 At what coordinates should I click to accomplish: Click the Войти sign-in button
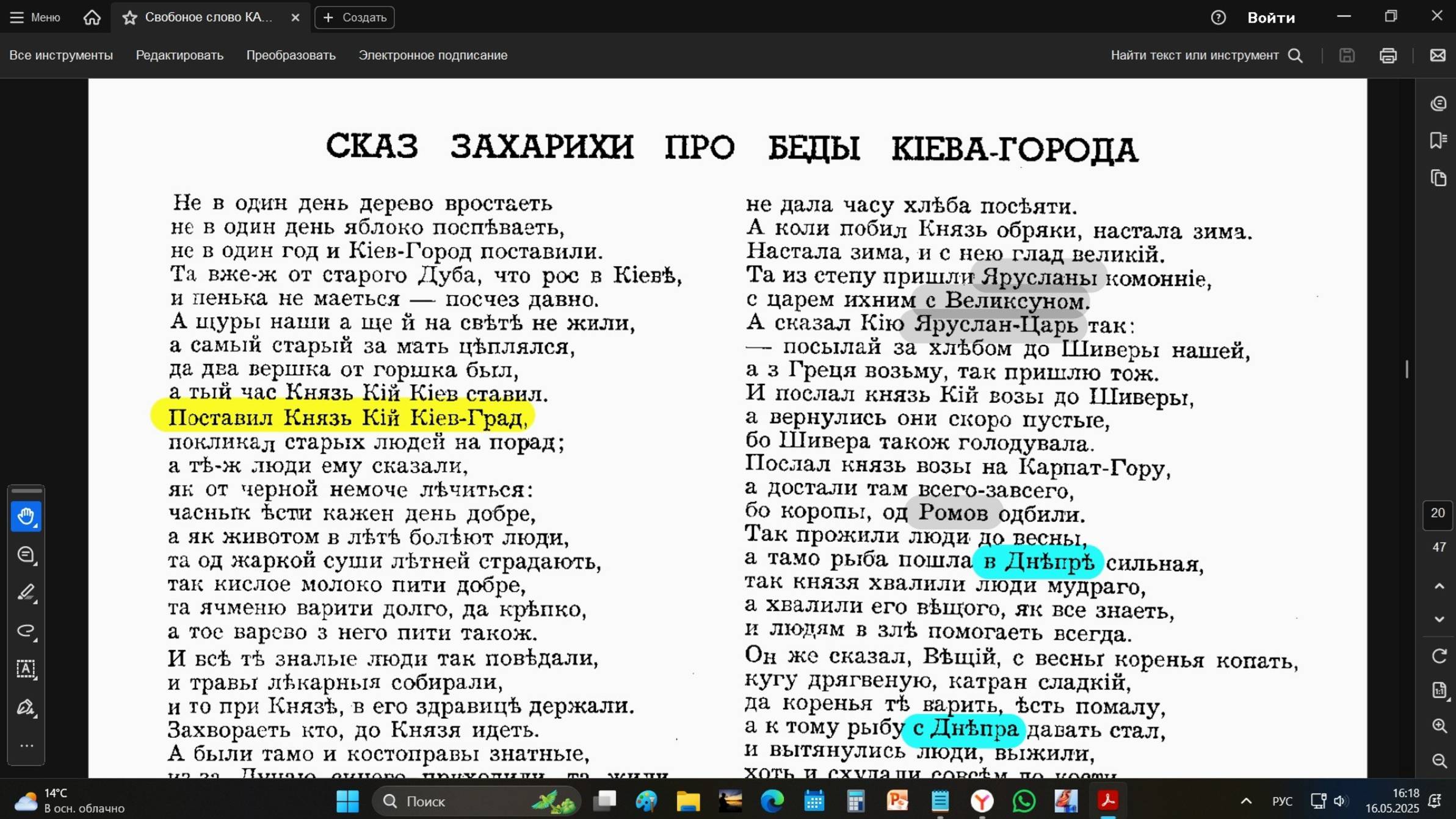(1271, 18)
